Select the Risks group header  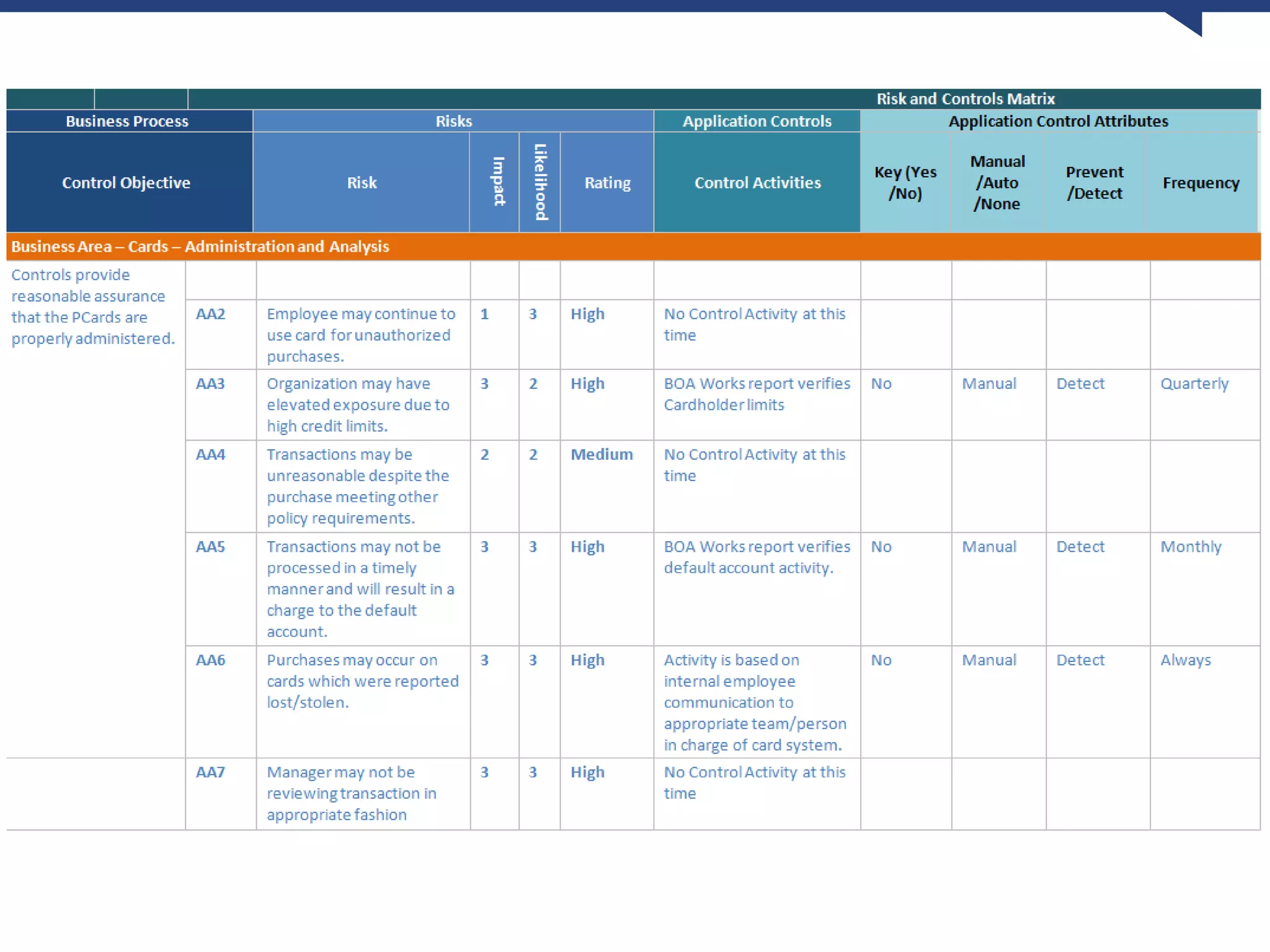(453, 121)
